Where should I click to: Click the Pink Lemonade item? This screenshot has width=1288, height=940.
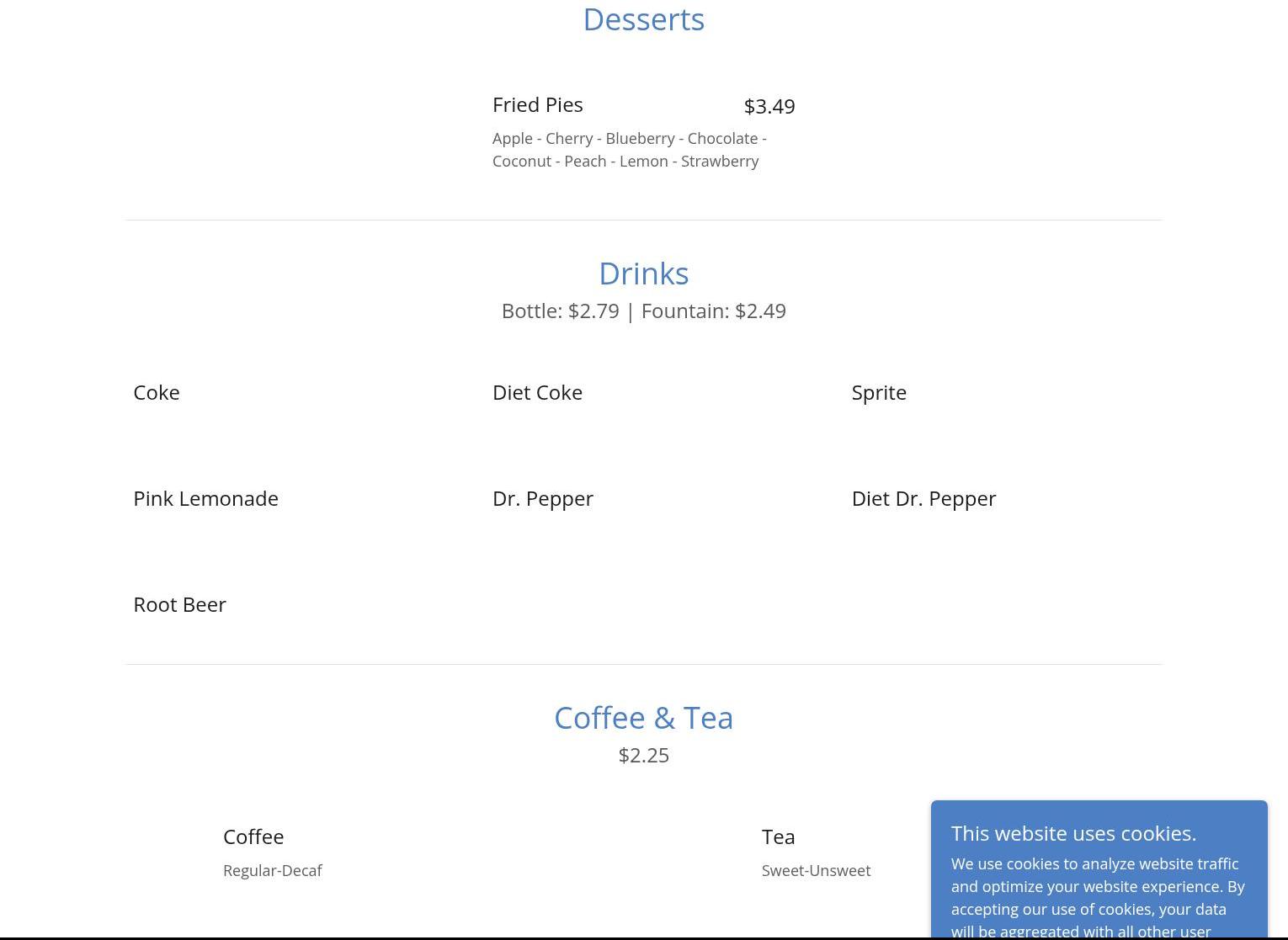pyautogui.click(x=205, y=499)
